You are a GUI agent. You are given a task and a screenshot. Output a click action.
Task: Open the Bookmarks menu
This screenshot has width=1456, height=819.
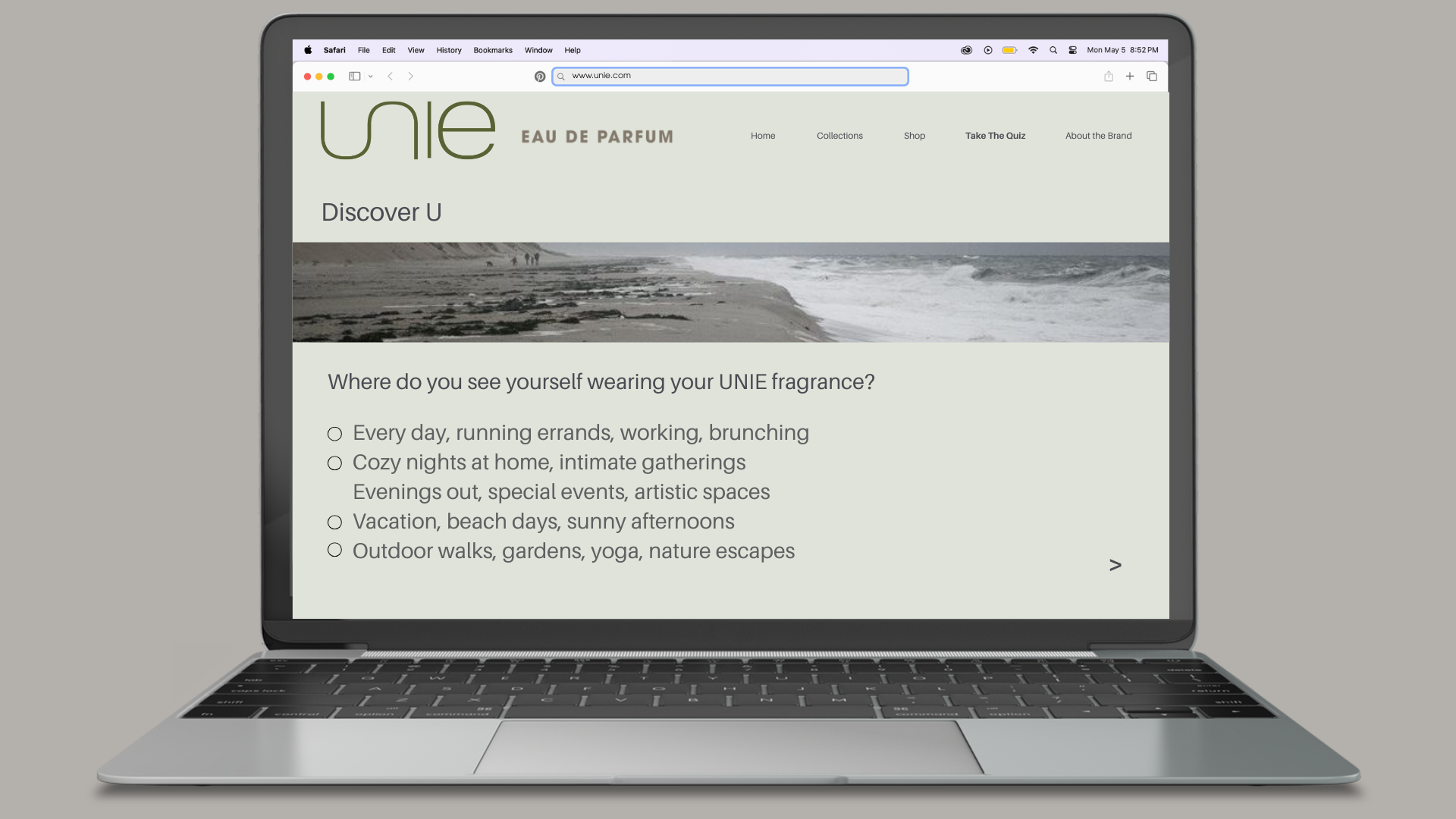(493, 50)
